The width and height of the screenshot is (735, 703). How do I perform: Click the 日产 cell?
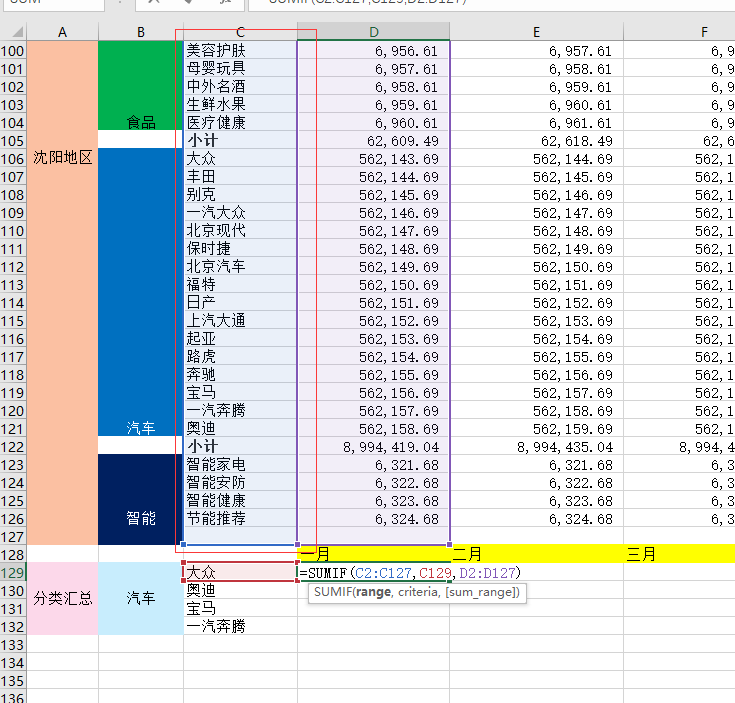[240, 303]
